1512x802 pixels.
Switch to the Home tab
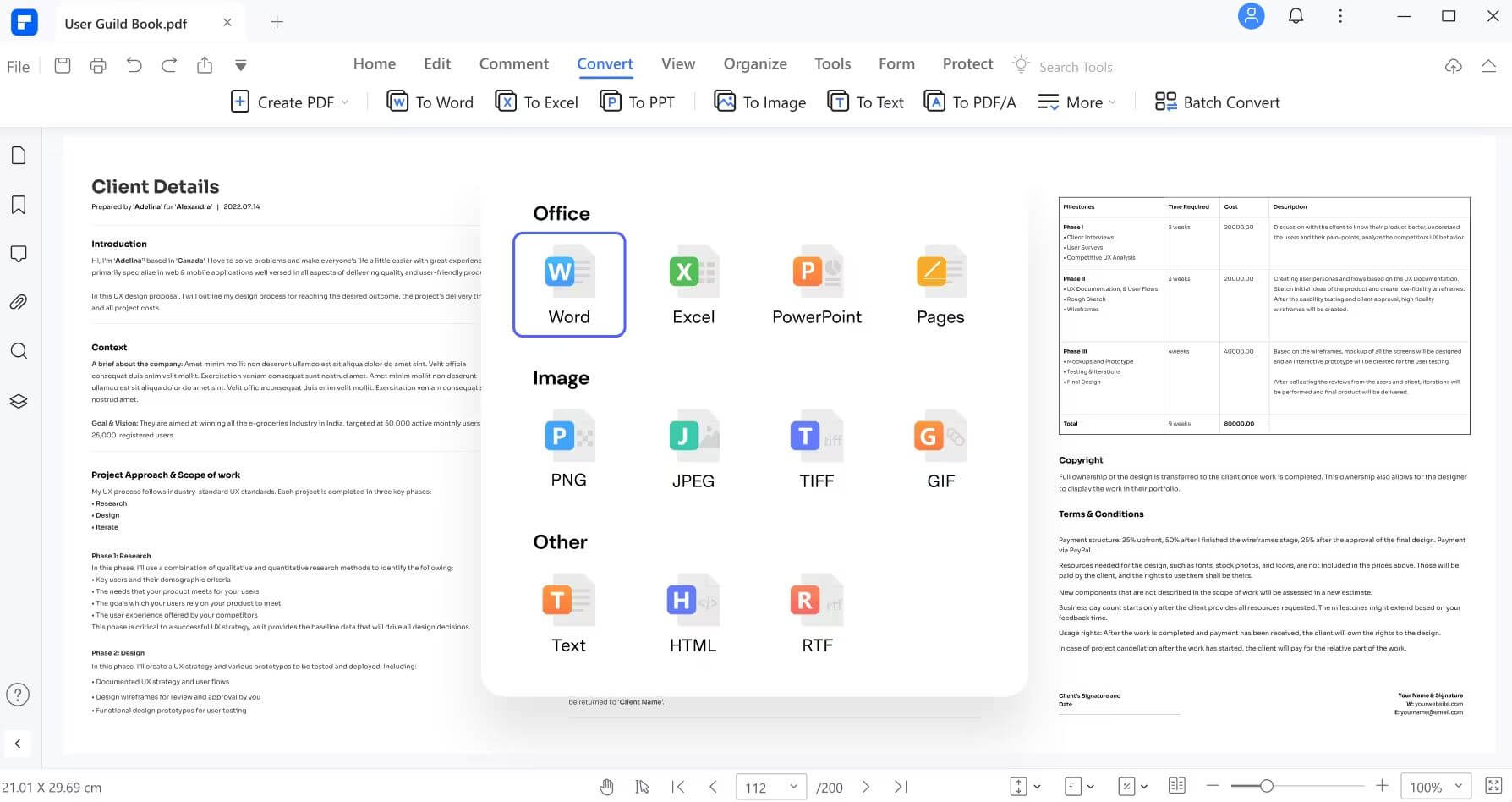pyautogui.click(x=375, y=63)
